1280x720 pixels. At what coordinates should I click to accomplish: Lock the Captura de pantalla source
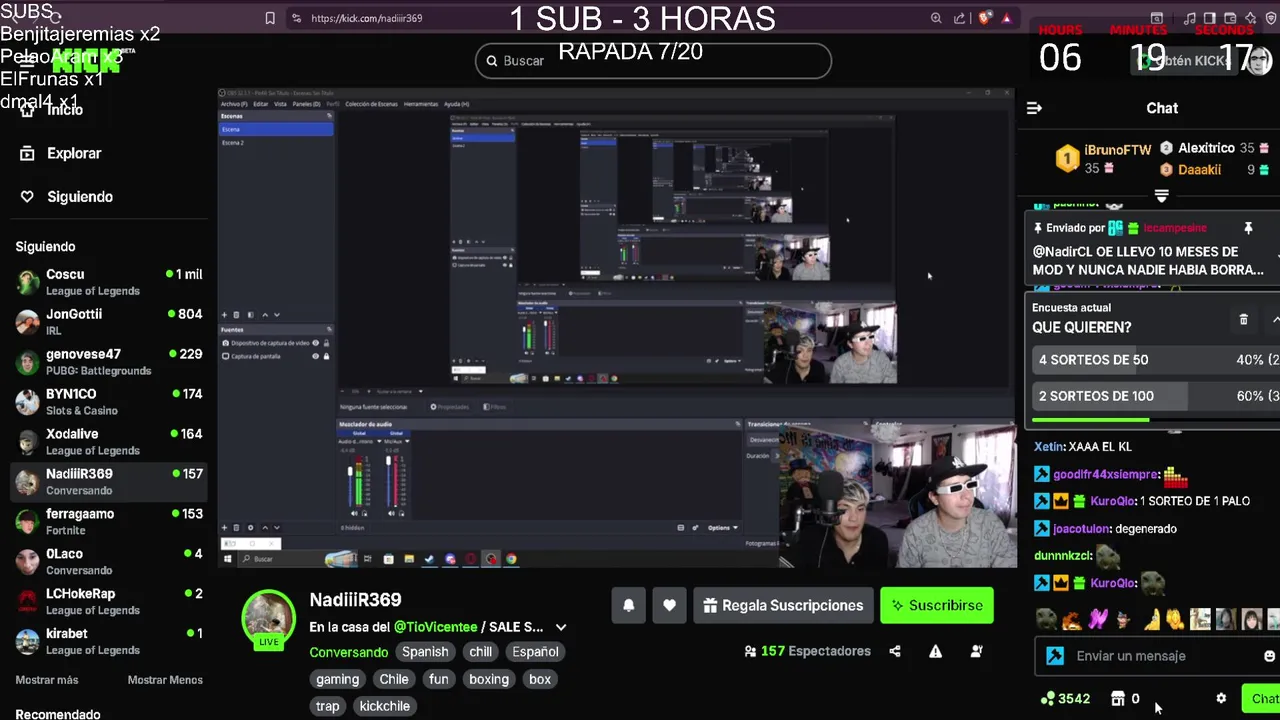pyautogui.click(x=326, y=356)
